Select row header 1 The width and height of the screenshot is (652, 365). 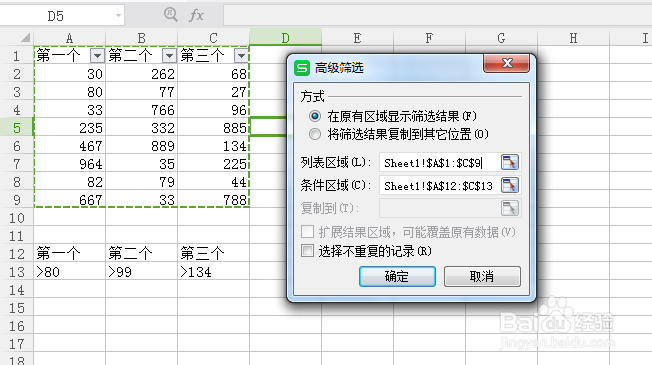click(17, 55)
